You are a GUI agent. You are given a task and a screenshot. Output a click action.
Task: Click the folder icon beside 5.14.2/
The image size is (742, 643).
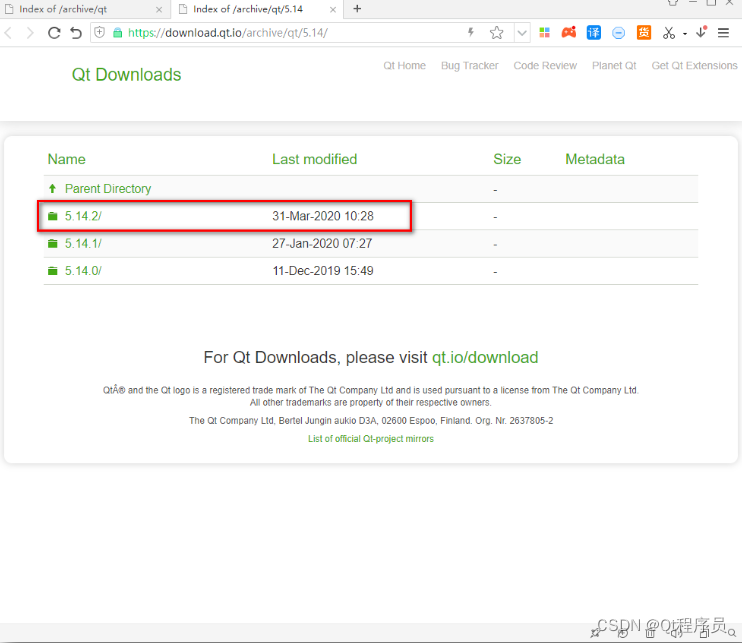click(x=53, y=216)
